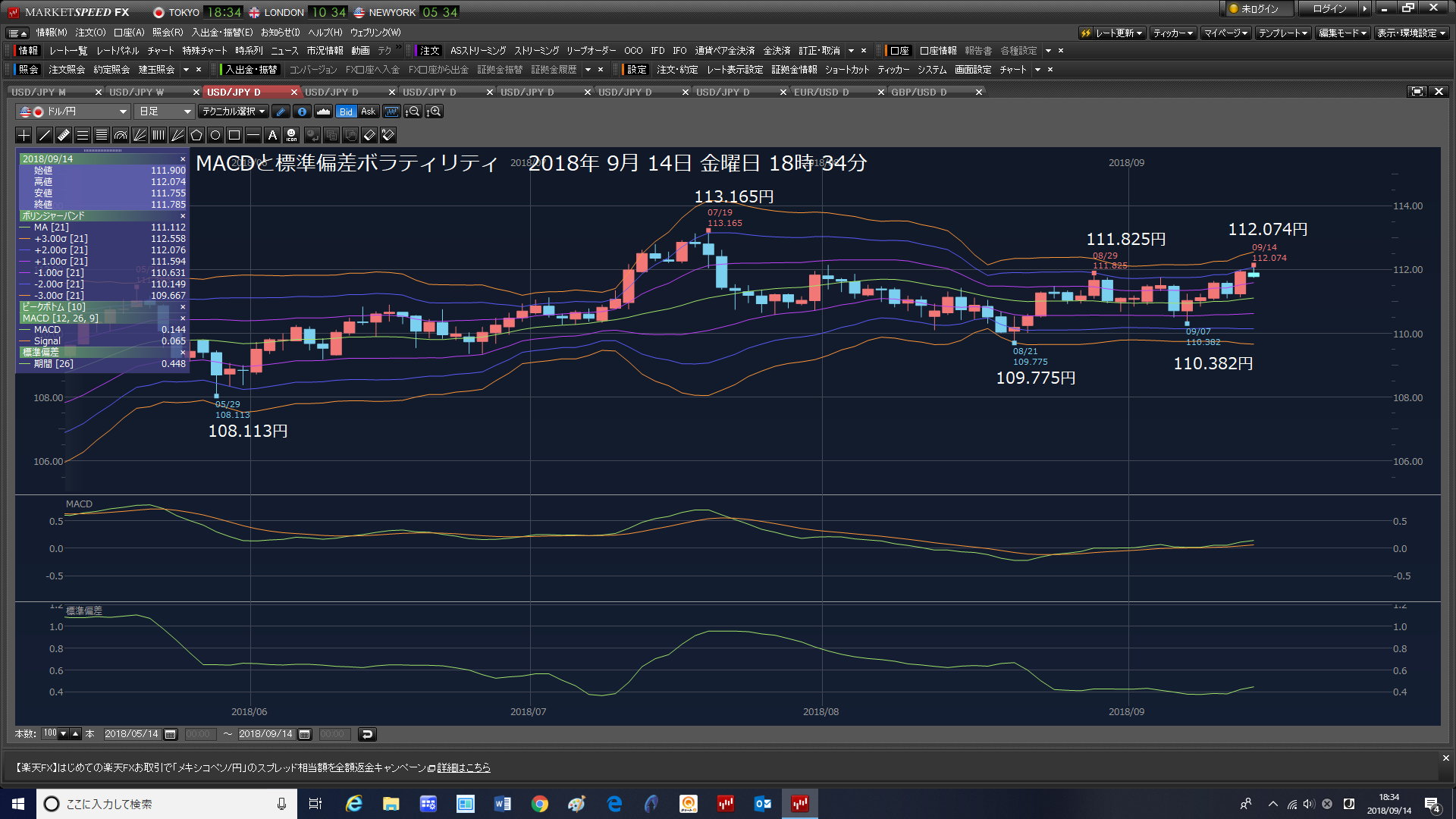Click the ログイン button

(1329, 9)
